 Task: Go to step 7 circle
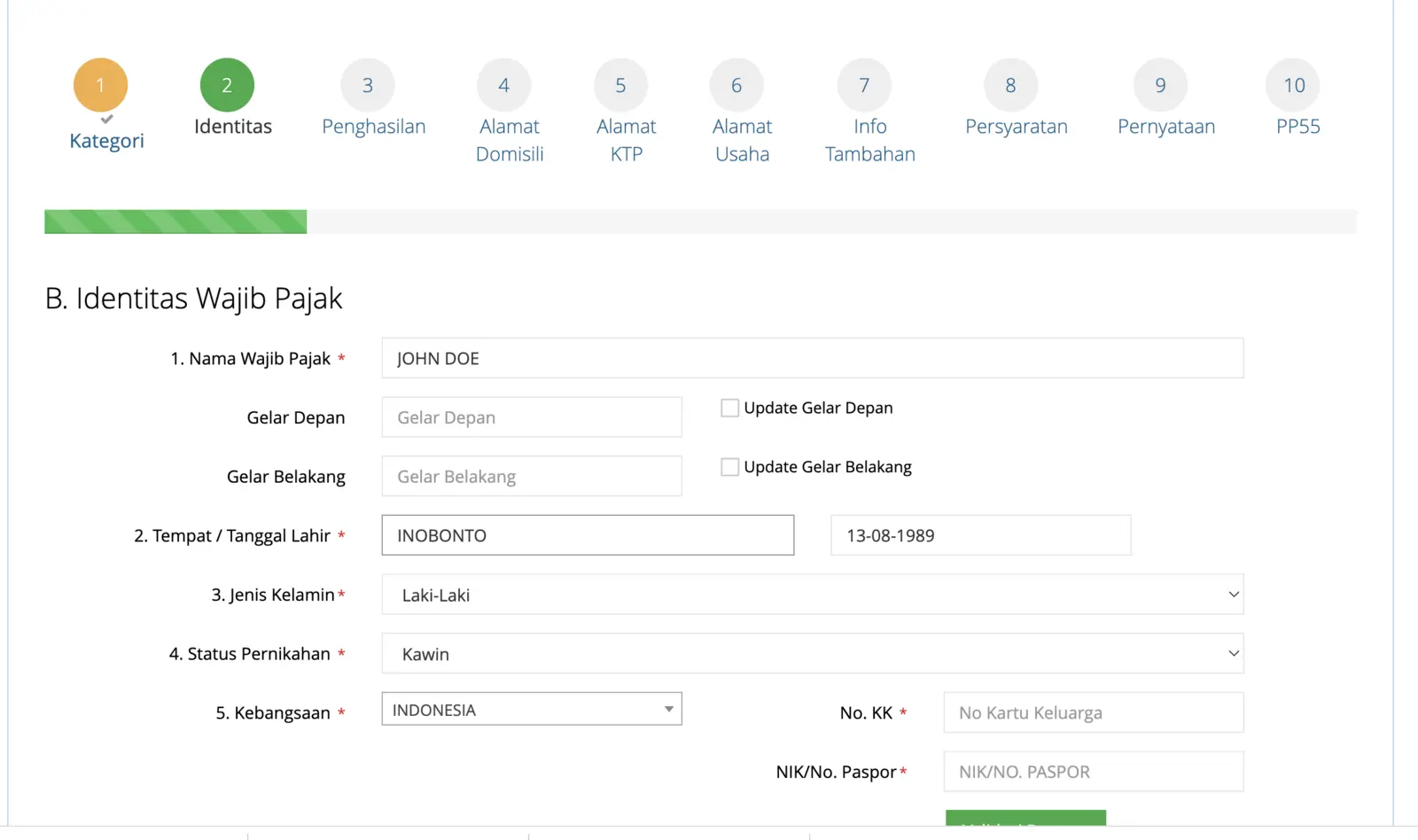tap(864, 85)
